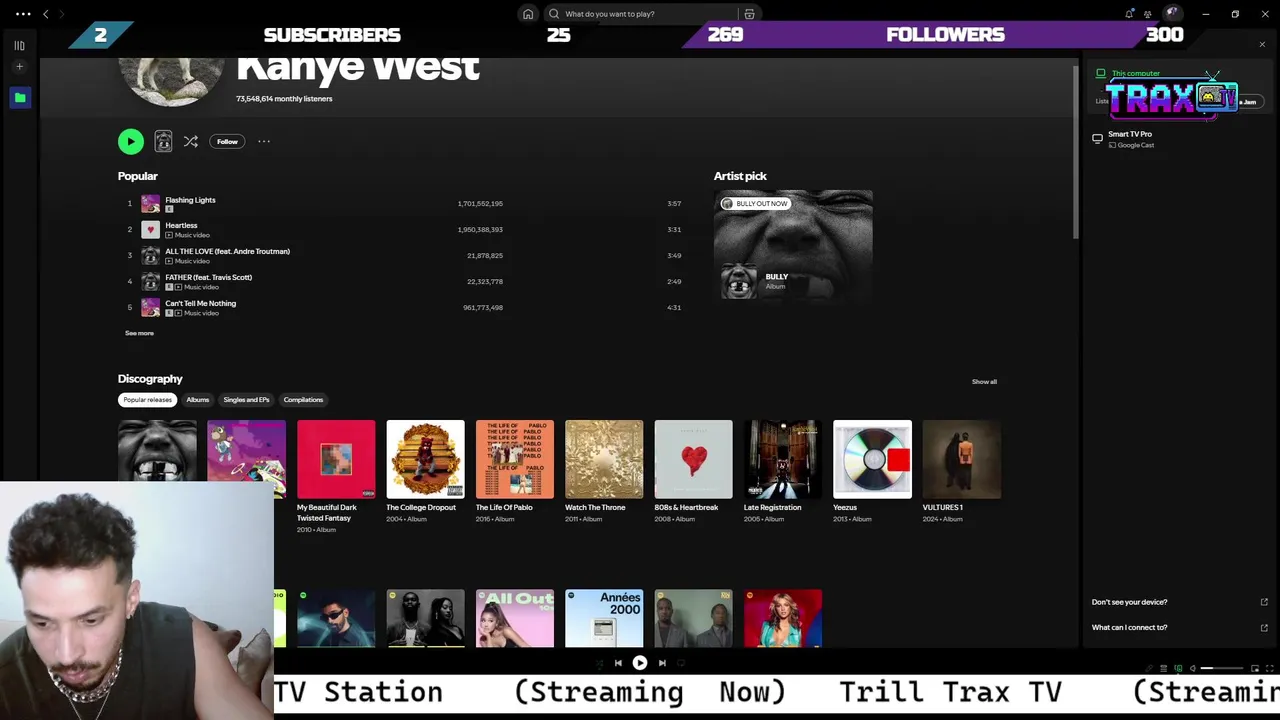Click the Spotify Home icon
This screenshot has height=720, width=1280.
(x=527, y=14)
